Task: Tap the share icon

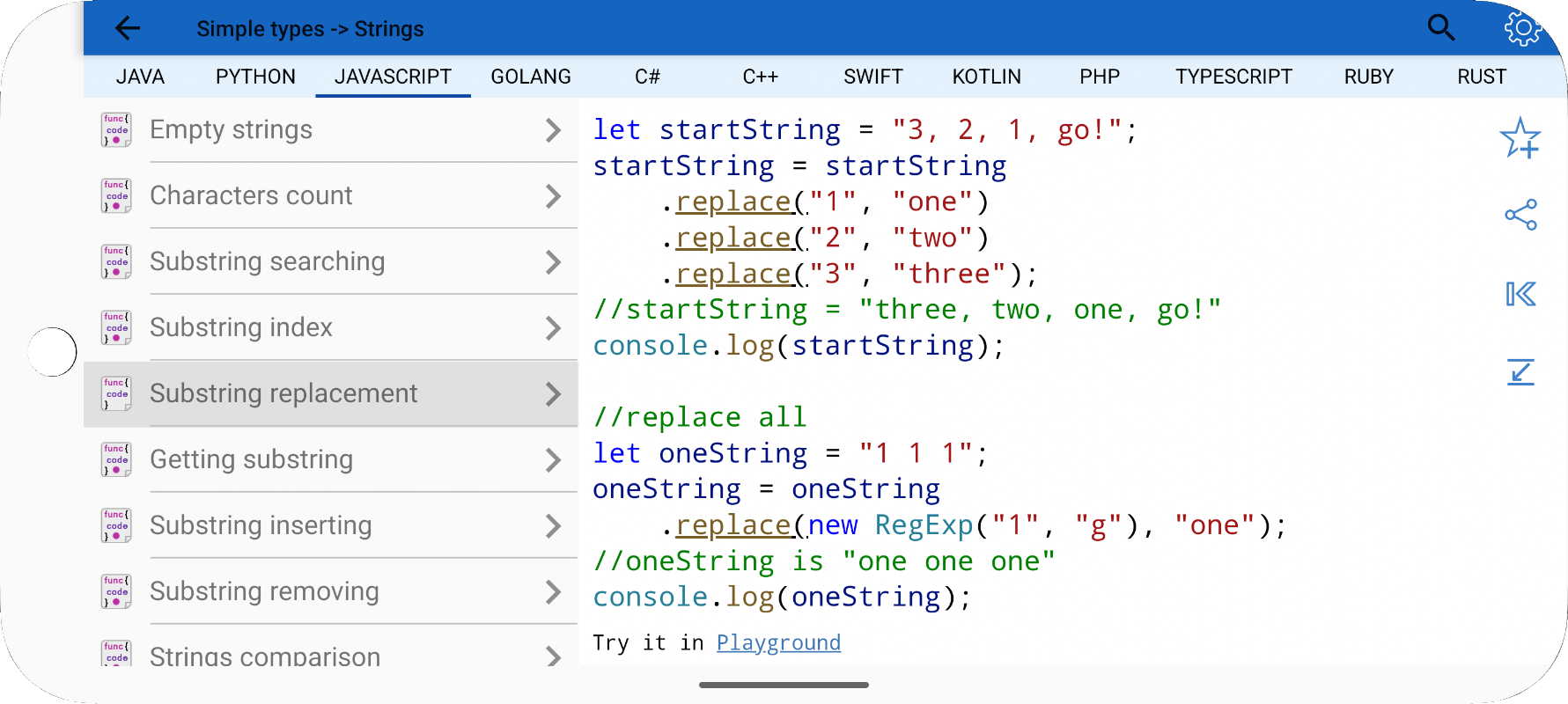Action: click(1520, 215)
